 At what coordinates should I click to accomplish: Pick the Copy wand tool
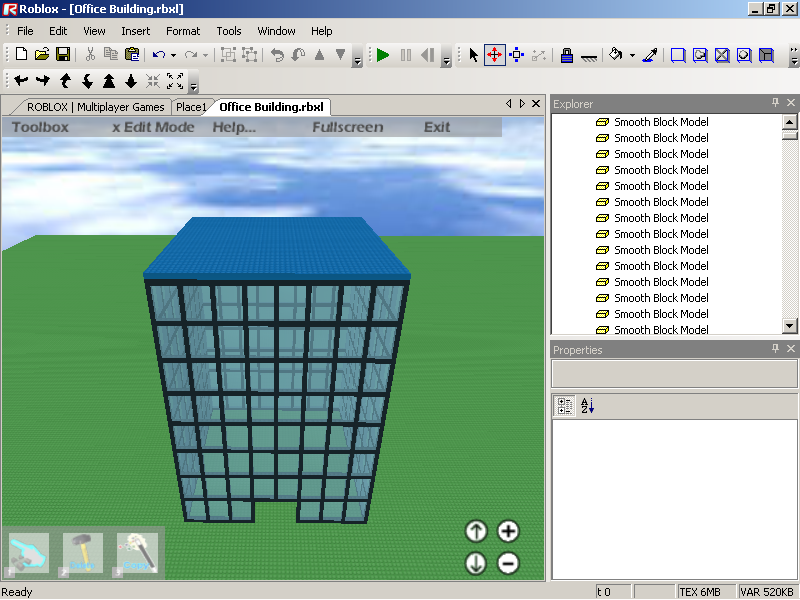point(137,552)
